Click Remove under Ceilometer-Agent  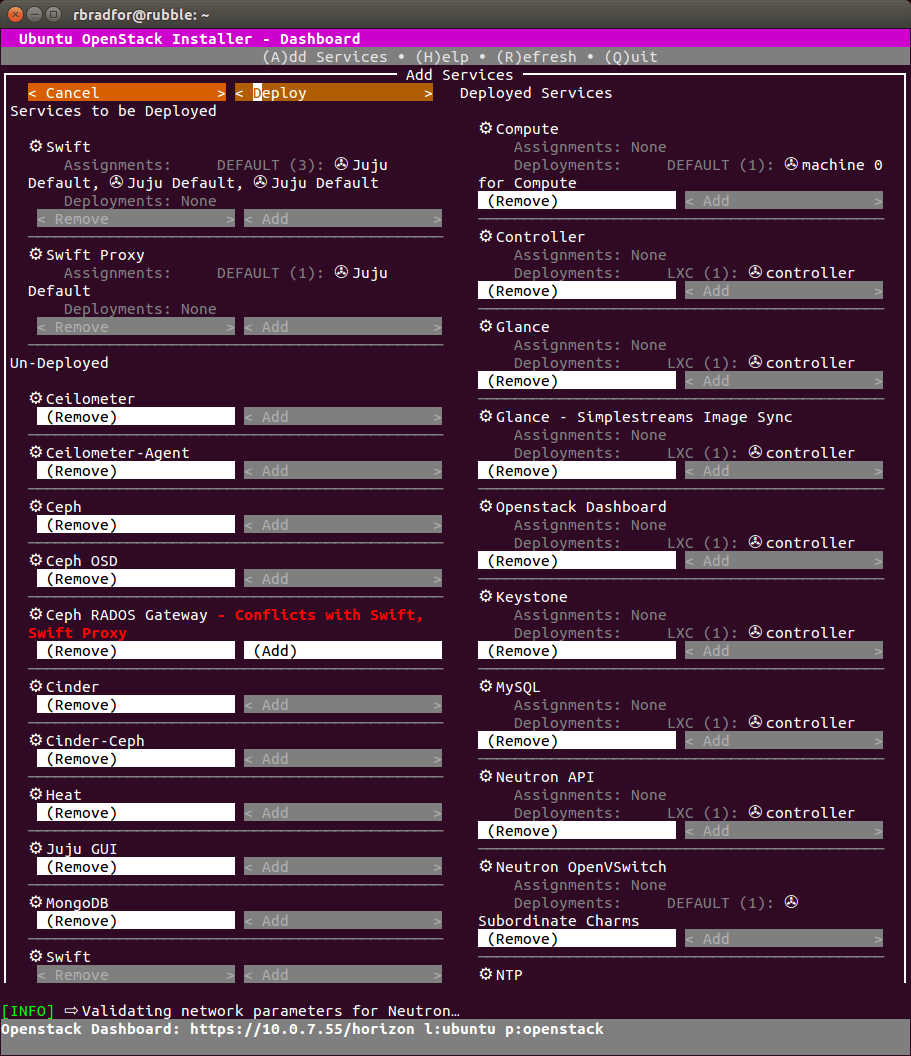tap(136, 471)
